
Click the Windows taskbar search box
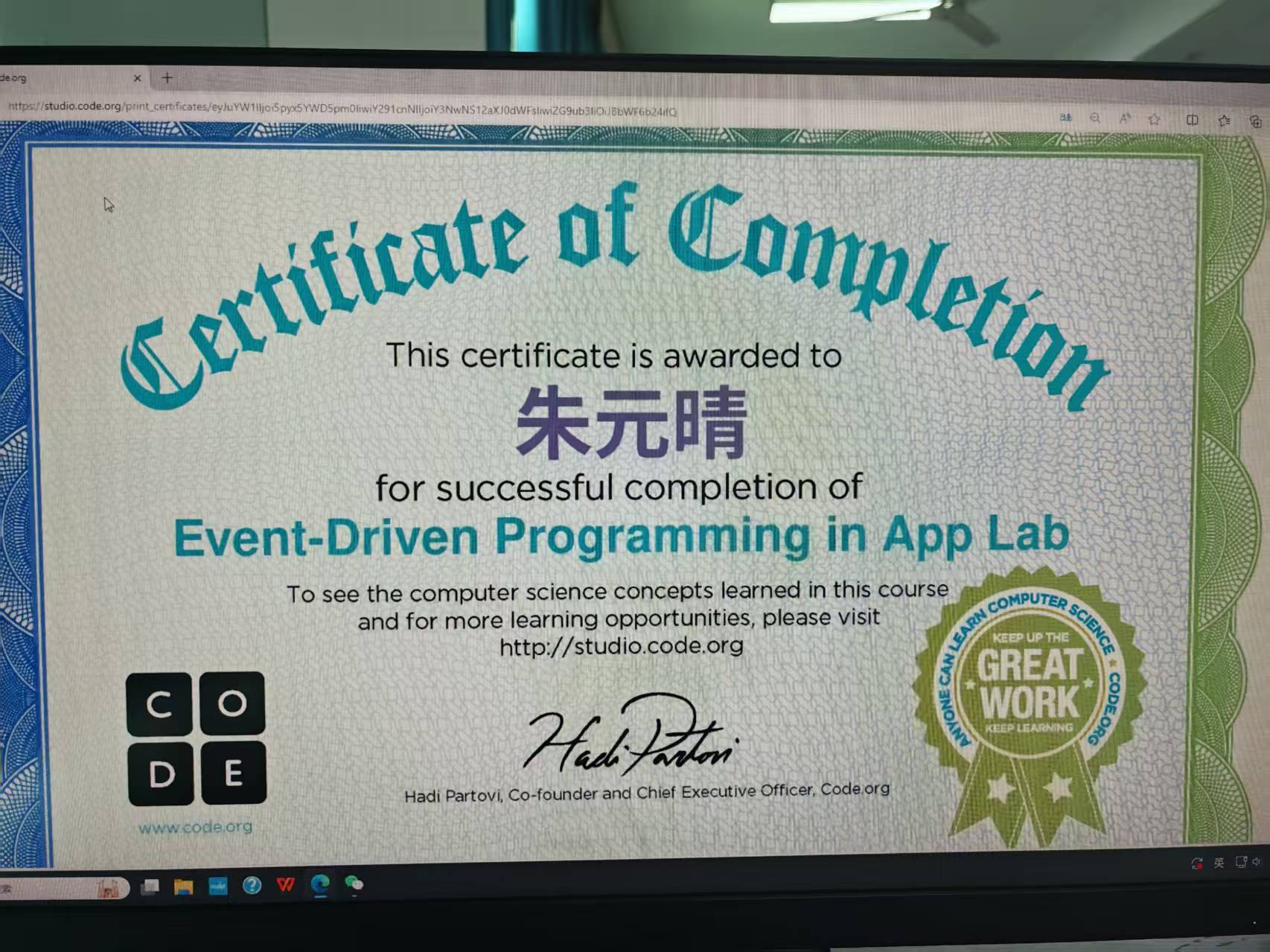point(64,888)
